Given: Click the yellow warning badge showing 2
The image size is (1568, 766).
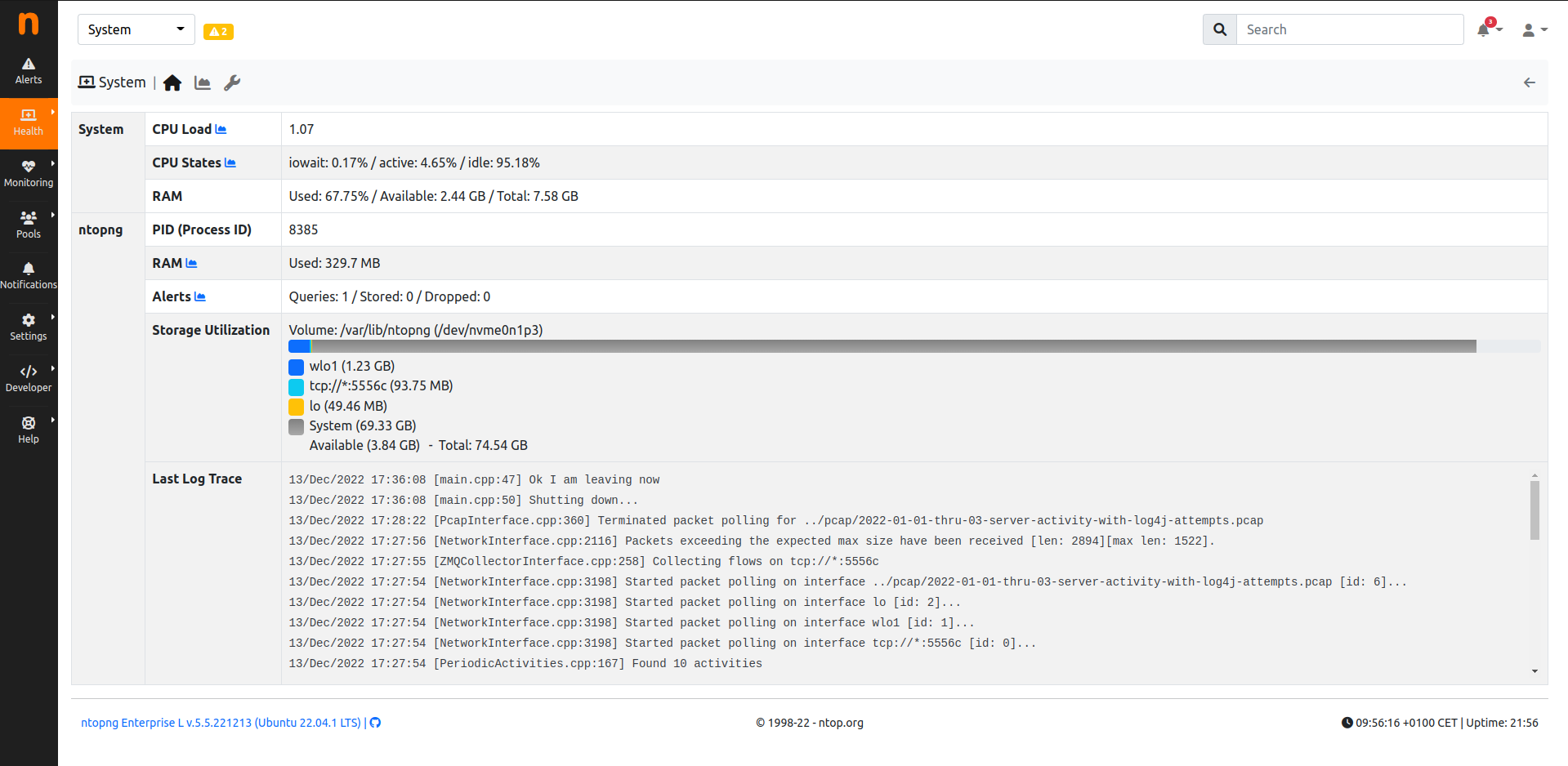Looking at the screenshot, I should tap(218, 32).
